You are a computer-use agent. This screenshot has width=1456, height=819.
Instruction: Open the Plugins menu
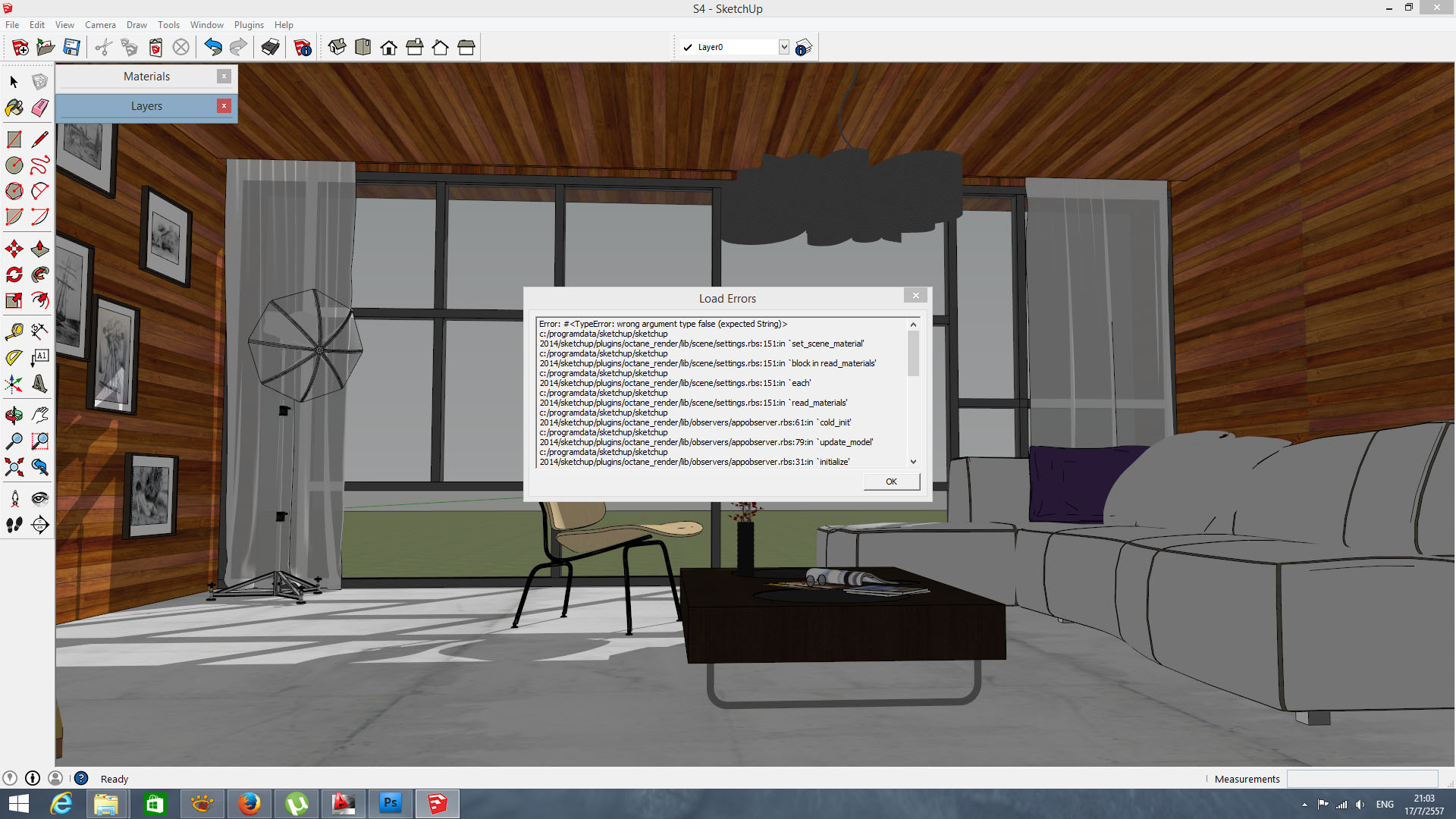tap(249, 25)
